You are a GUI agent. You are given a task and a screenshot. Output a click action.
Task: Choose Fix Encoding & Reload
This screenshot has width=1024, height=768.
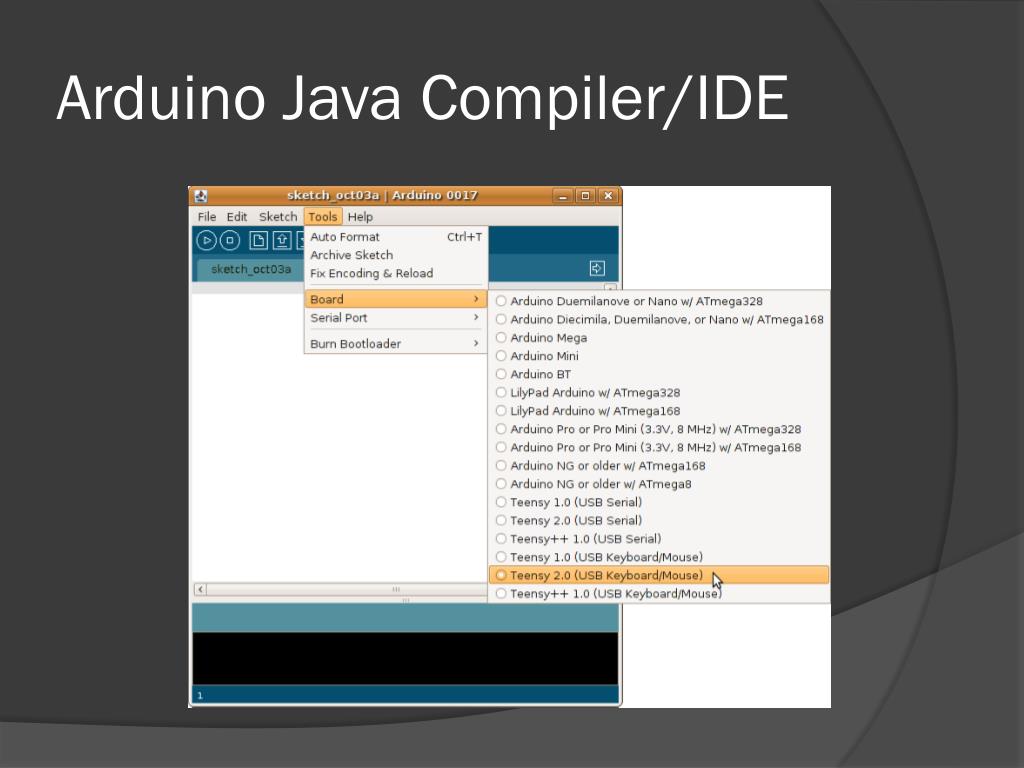tap(396, 274)
